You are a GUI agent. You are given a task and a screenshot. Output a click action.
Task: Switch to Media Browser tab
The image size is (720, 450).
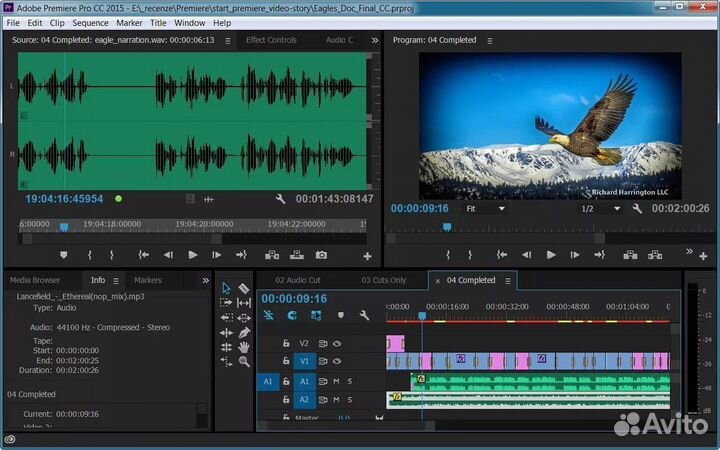pyautogui.click(x=35, y=280)
